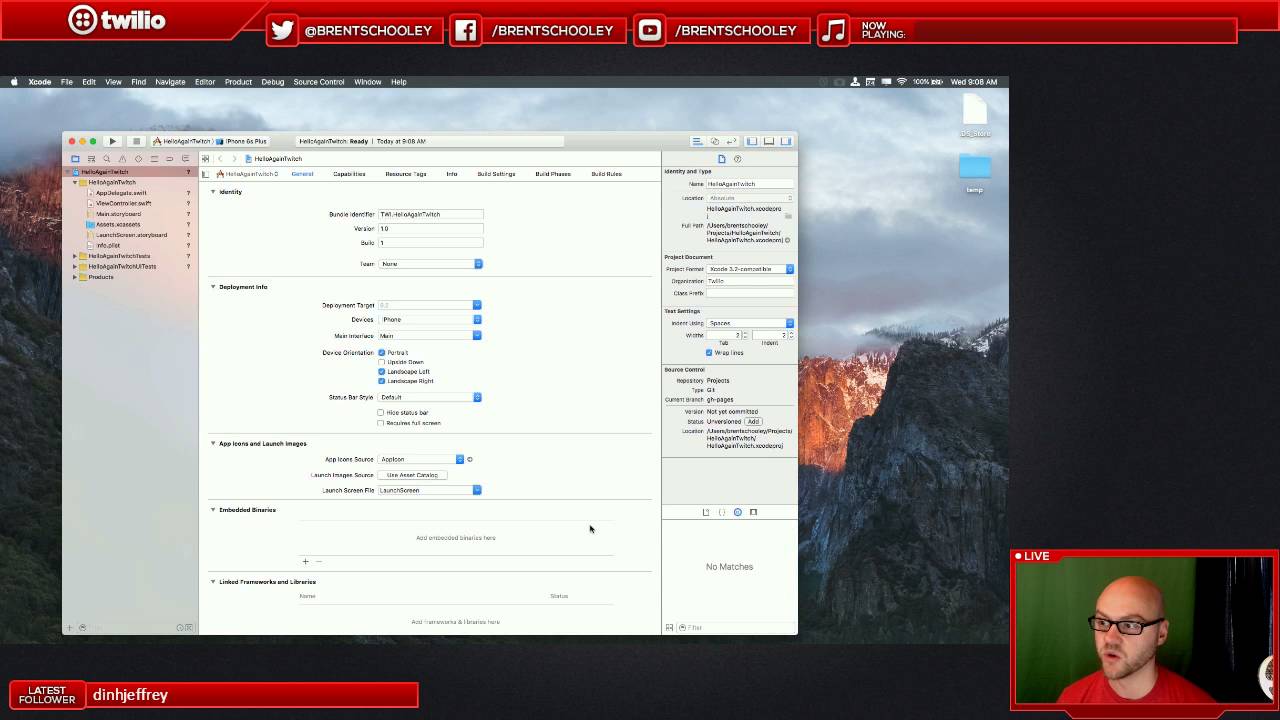Open the Object library

[738, 512]
